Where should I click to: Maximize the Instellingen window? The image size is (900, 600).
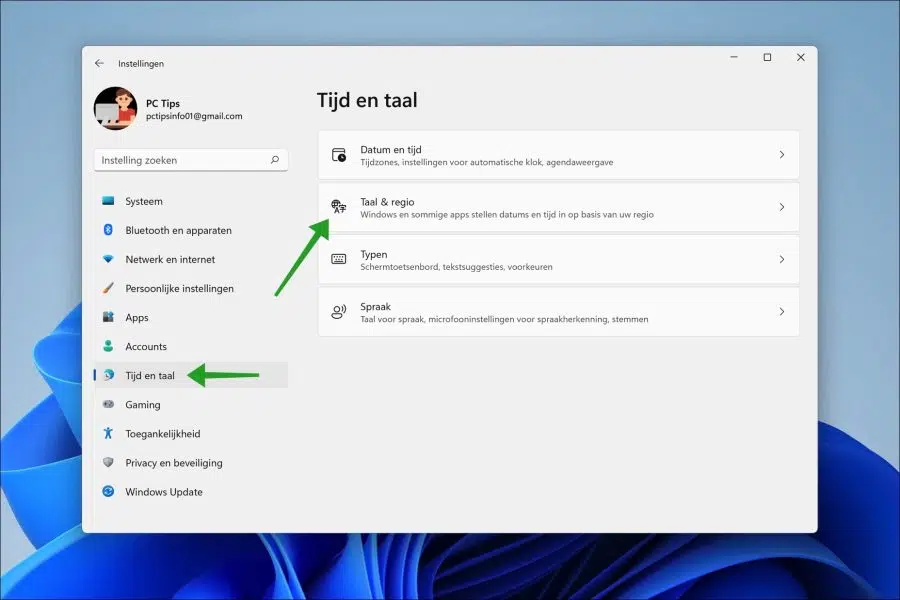coord(767,57)
